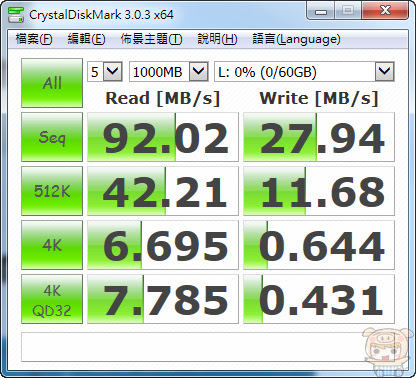
Task: Minimize the CrystalDiskMark window
Action: [320, 11]
